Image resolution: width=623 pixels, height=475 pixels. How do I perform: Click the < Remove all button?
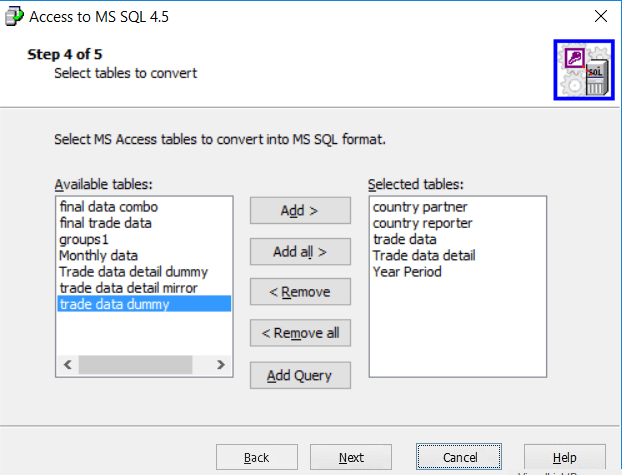tap(300, 333)
